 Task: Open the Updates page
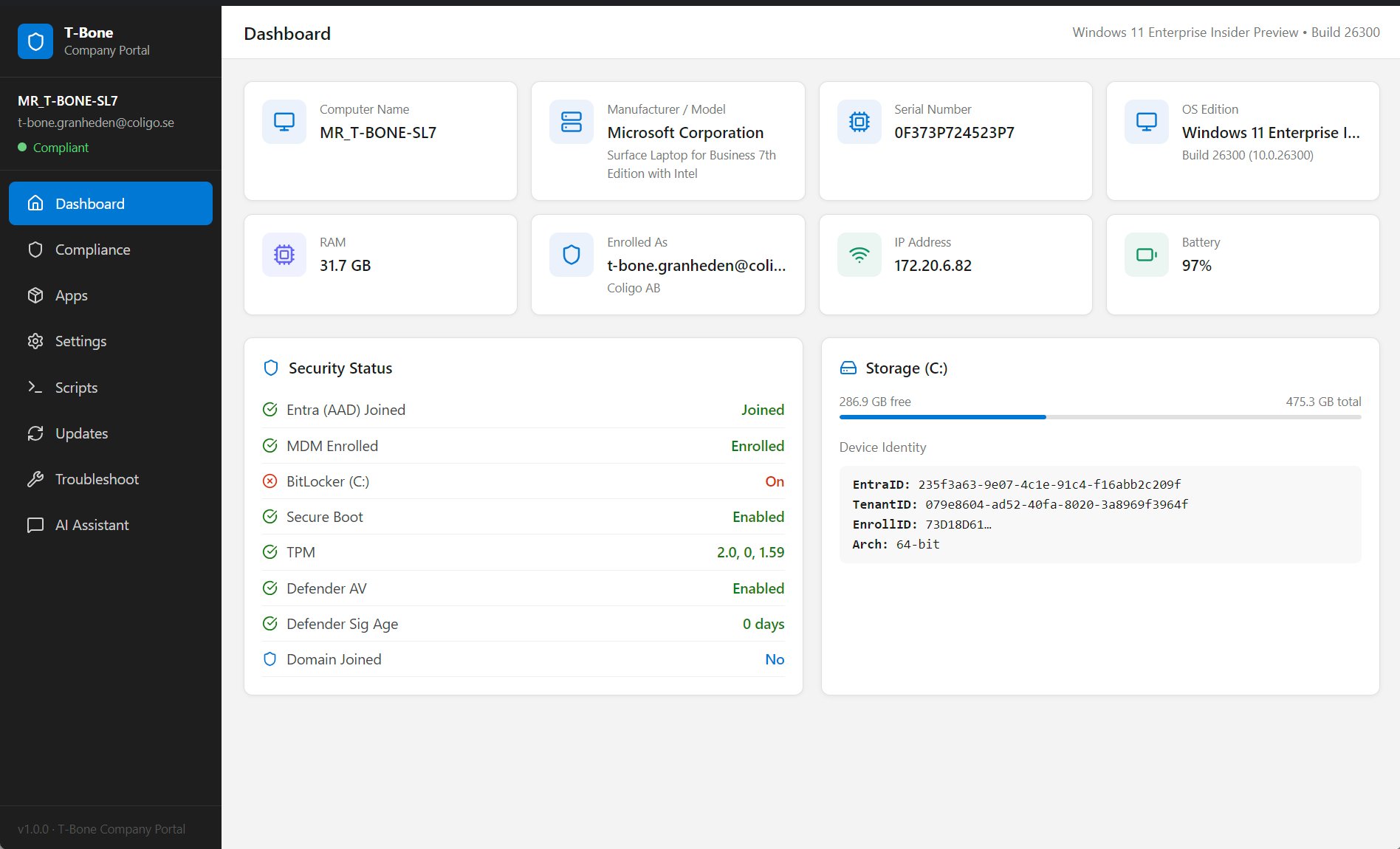[81, 433]
